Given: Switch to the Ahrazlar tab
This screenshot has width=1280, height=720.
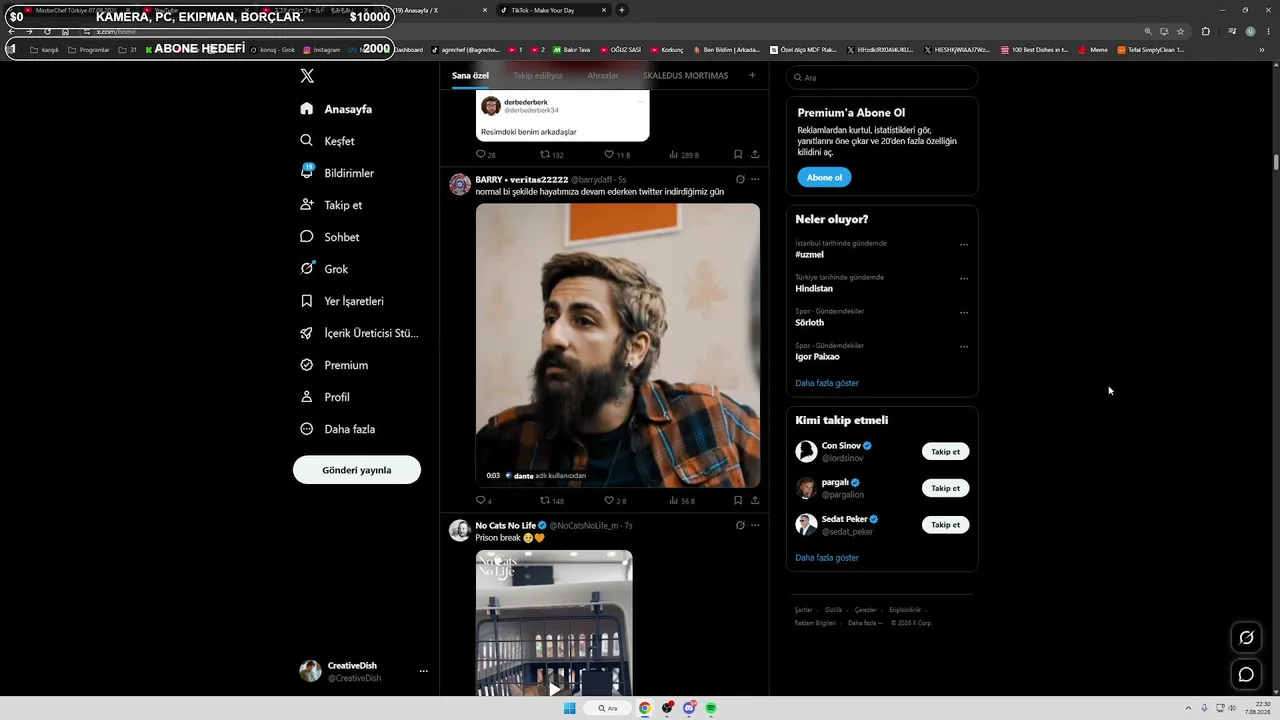Looking at the screenshot, I should point(603,76).
